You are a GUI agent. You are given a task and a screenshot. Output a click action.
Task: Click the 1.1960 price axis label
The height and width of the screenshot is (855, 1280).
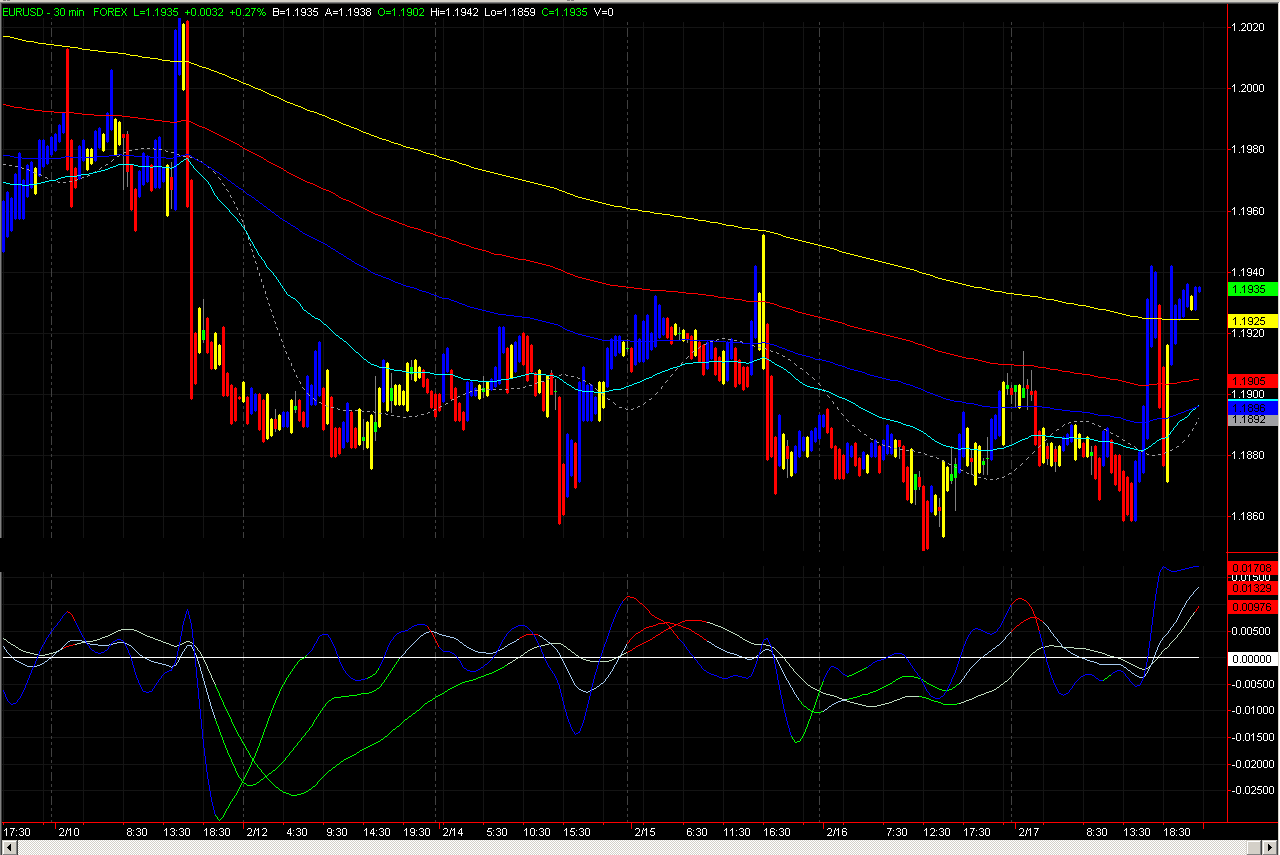[x=1250, y=211]
